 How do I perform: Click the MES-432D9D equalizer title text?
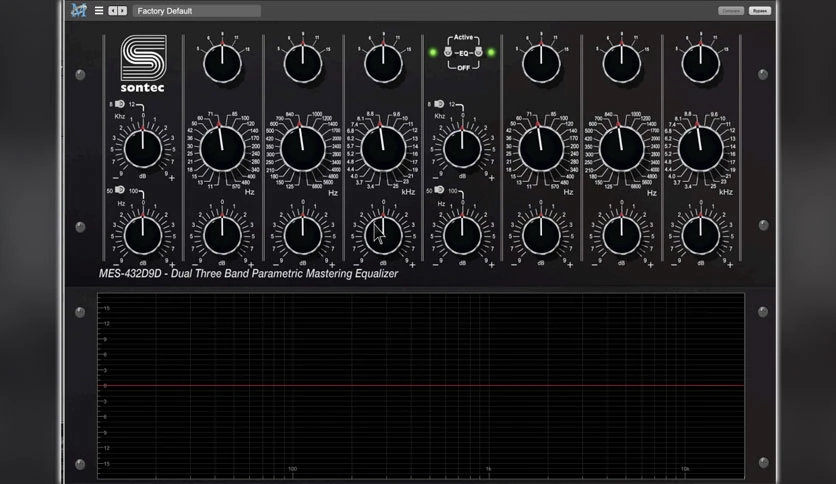pos(248,273)
